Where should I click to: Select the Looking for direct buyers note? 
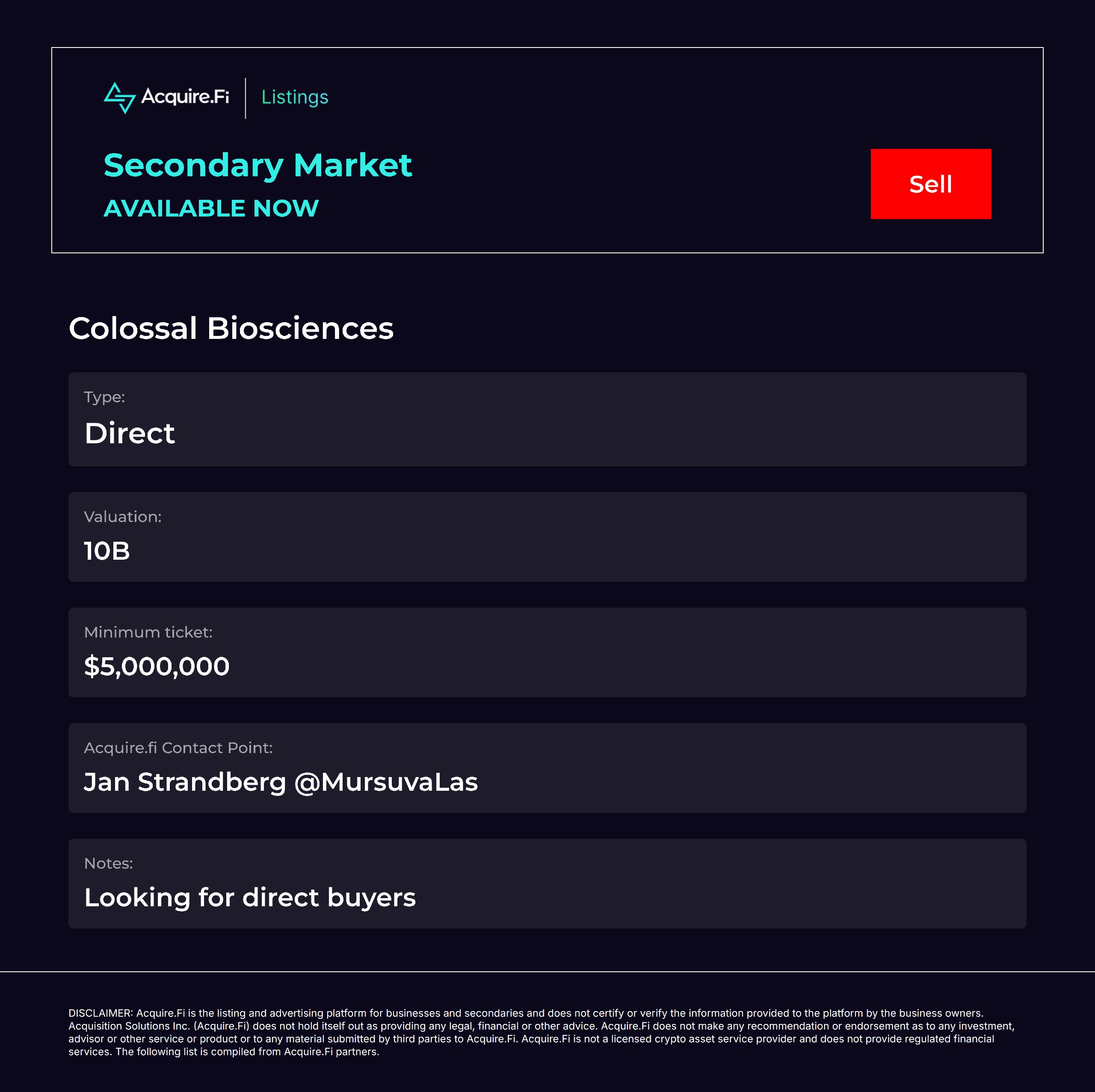(250, 898)
